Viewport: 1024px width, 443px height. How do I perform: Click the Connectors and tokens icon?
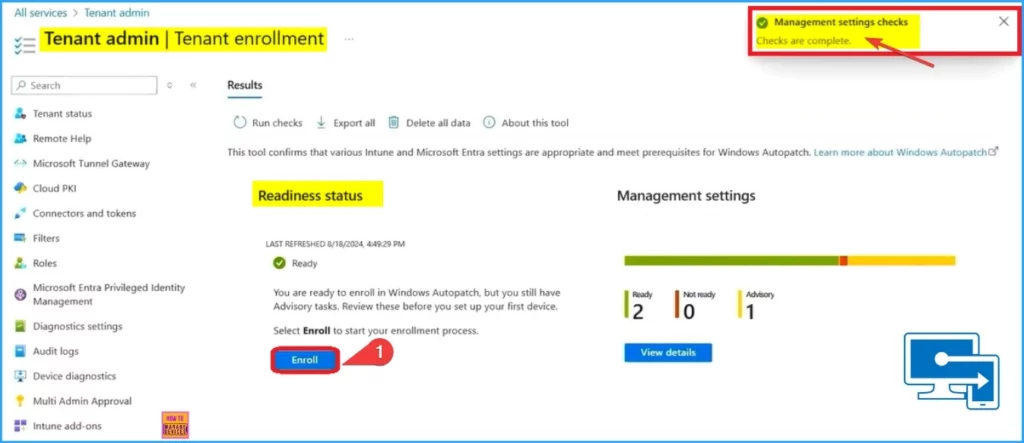[20, 213]
